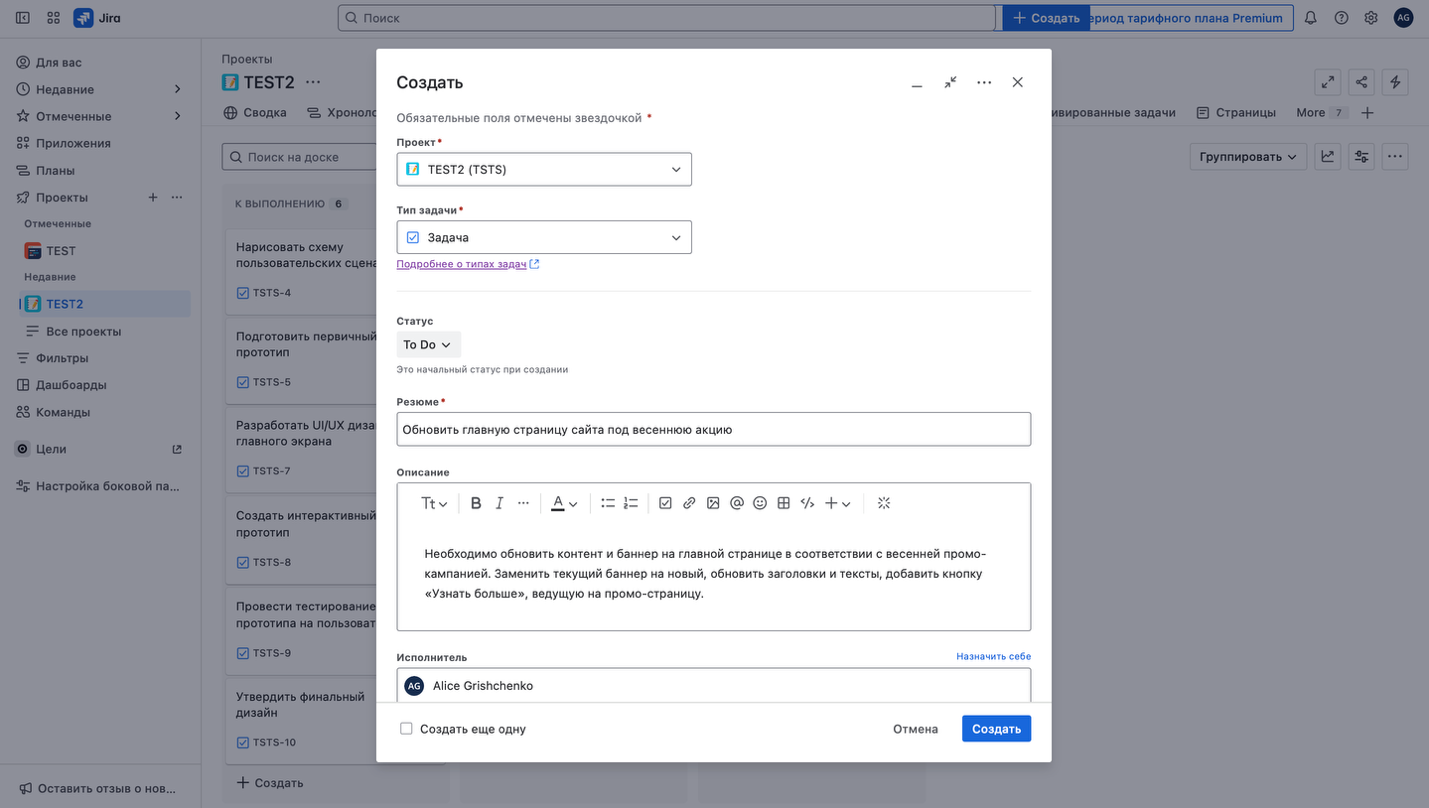Viewport: 1429px width, 808px height.
Task: Click the mention (@) icon in editor
Action: click(737, 503)
